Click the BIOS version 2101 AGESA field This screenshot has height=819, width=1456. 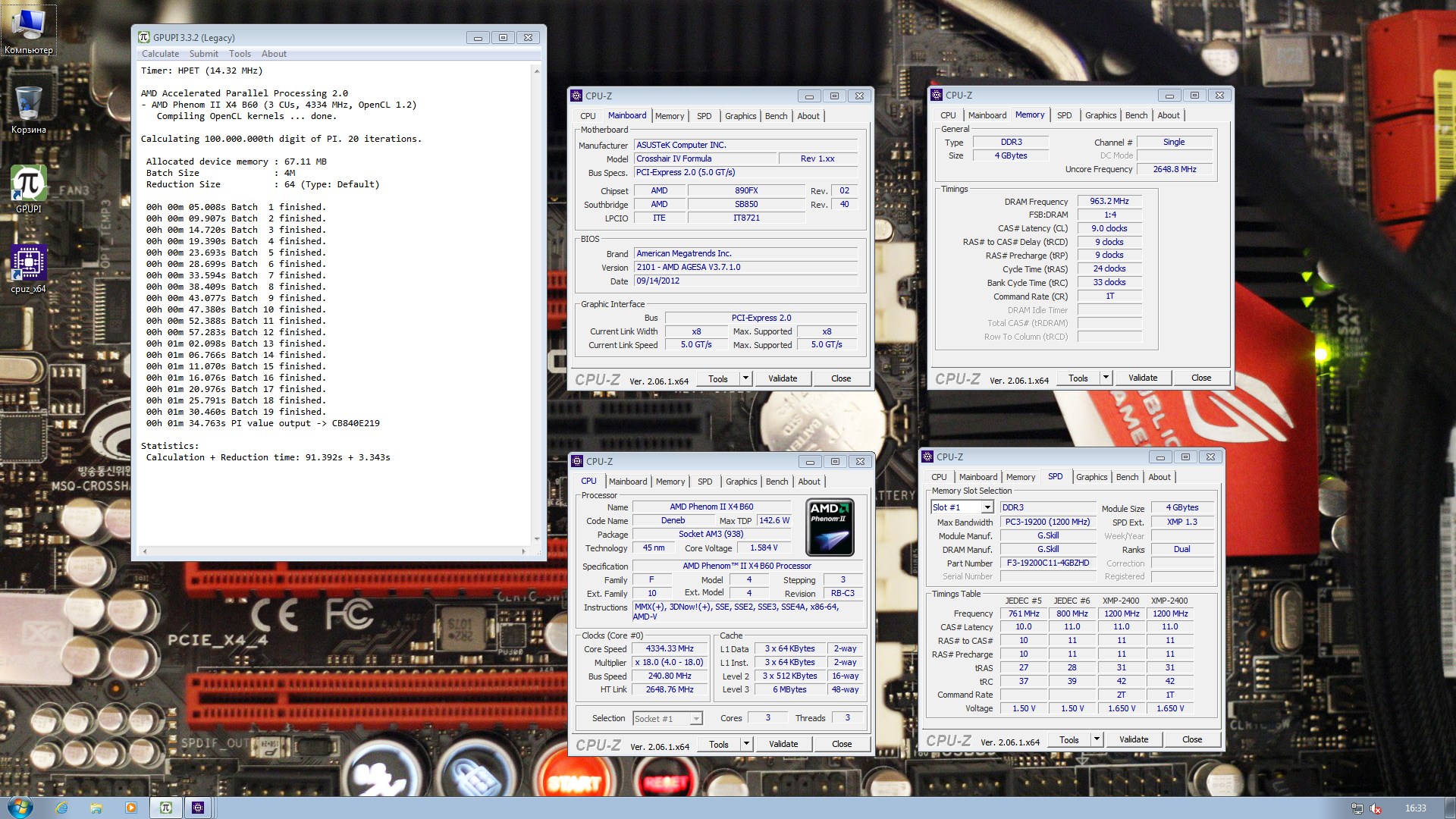(746, 267)
